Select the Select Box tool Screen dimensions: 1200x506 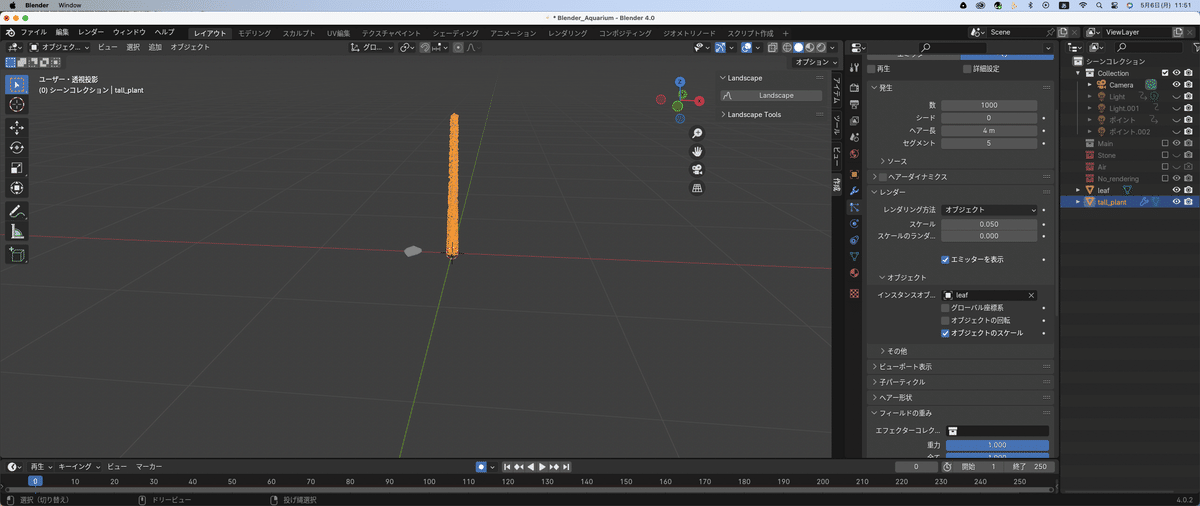point(17,84)
